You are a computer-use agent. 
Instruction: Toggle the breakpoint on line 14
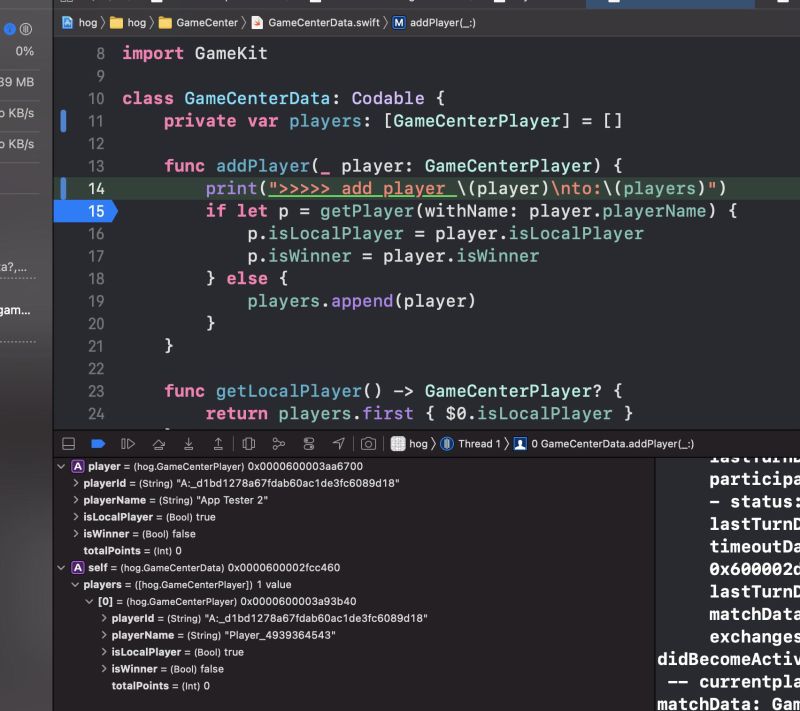pyautogui.click(x=64, y=187)
